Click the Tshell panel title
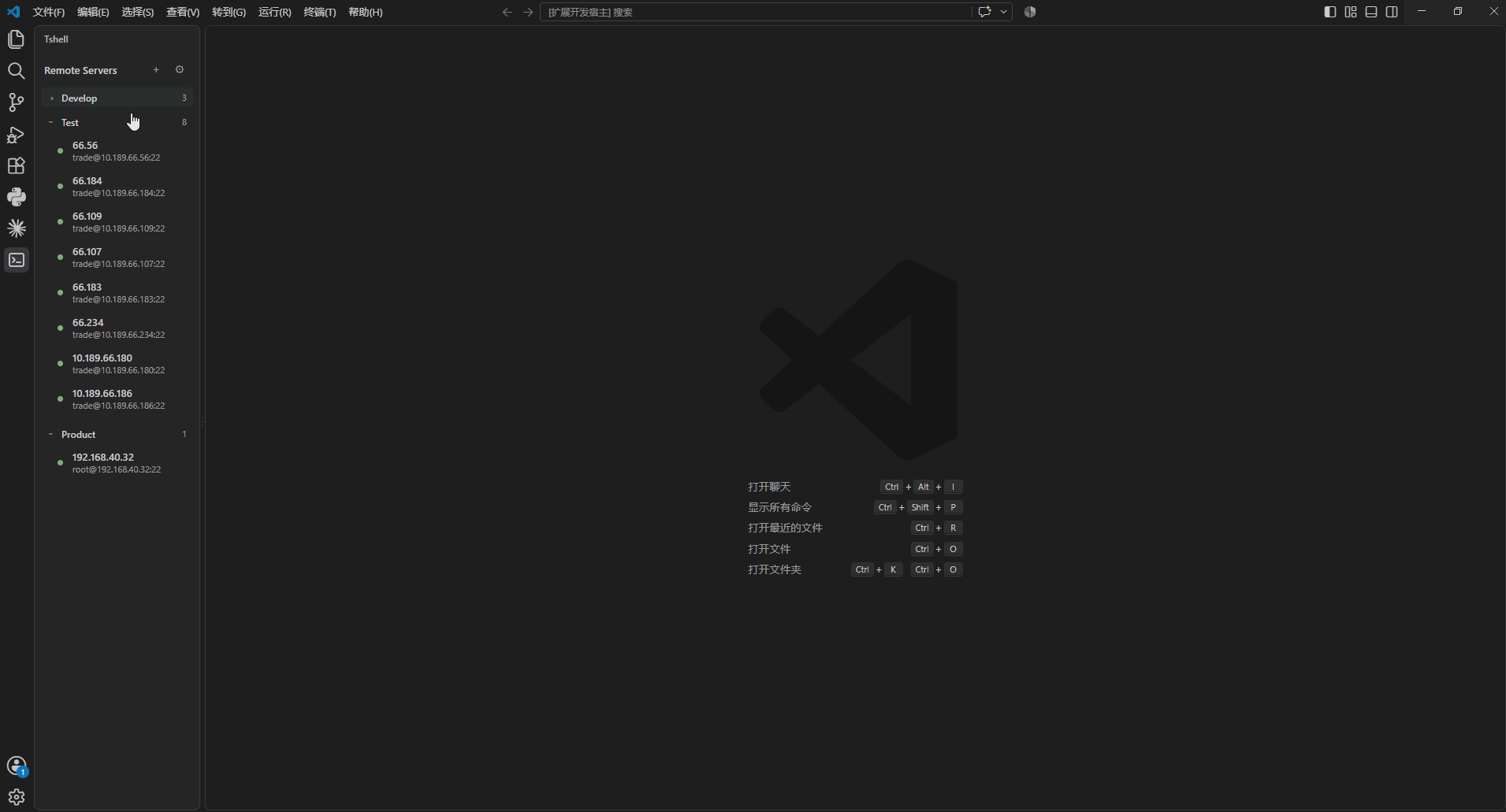Viewport: 1506px width, 812px height. click(x=56, y=39)
